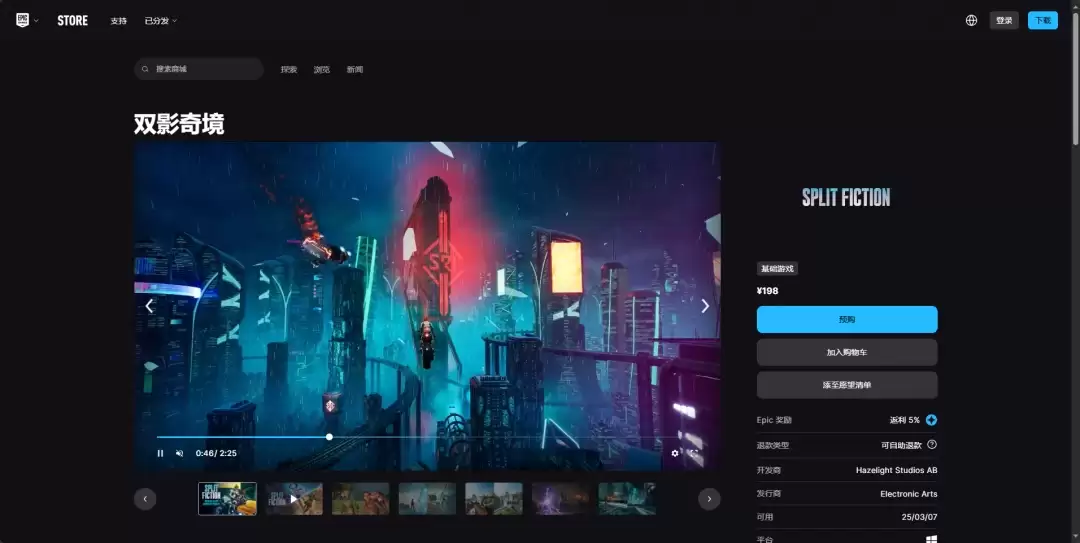1080x543 pixels.
Task: Open refund type help question icon
Action: [x=932, y=444]
